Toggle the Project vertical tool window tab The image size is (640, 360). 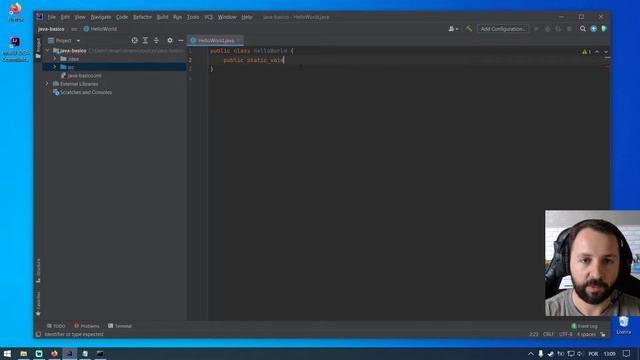pos(38,48)
